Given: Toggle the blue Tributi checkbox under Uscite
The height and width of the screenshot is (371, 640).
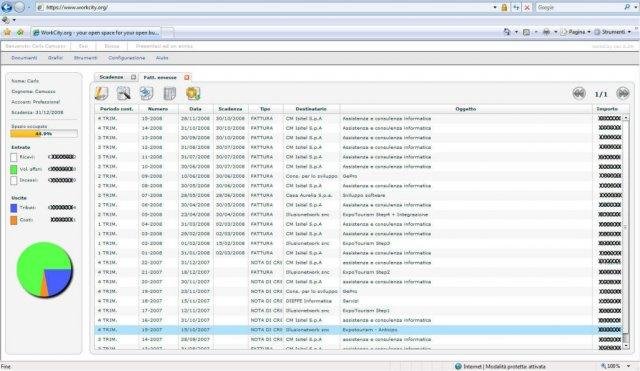Looking at the screenshot, I should pyautogui.click(x=14, y=208).
